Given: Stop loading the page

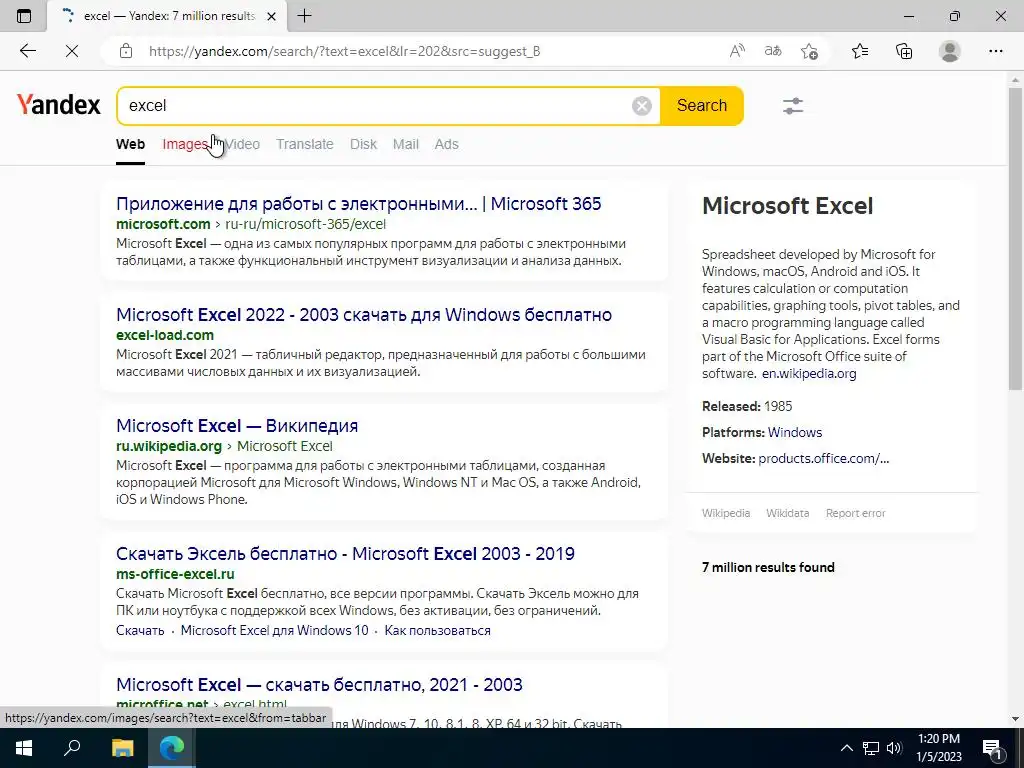Looking at the screenshot, I should coord(72,51).
